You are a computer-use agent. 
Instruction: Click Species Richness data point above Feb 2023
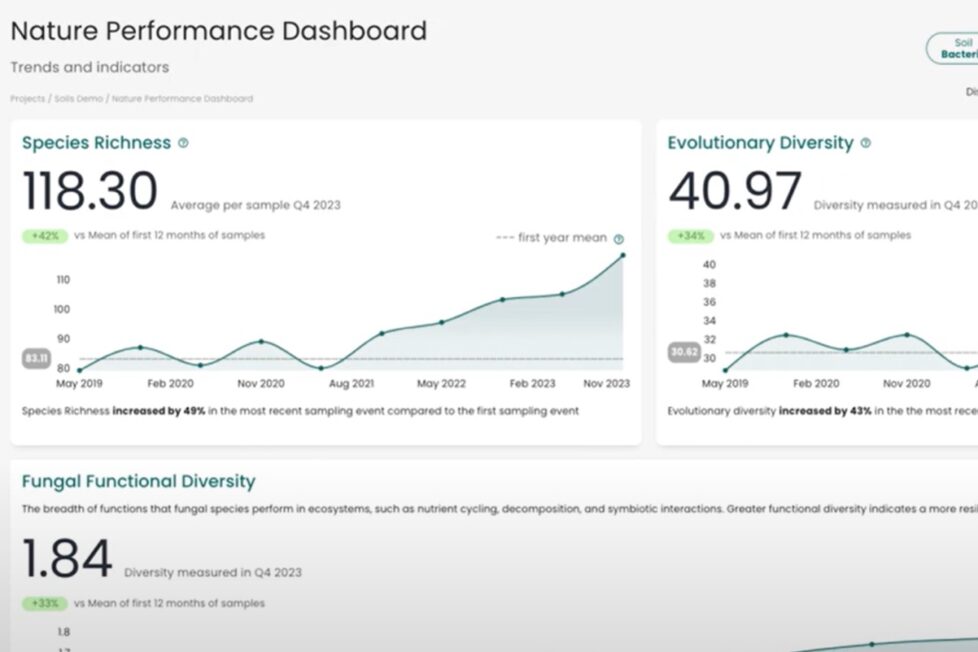point(562,294)
